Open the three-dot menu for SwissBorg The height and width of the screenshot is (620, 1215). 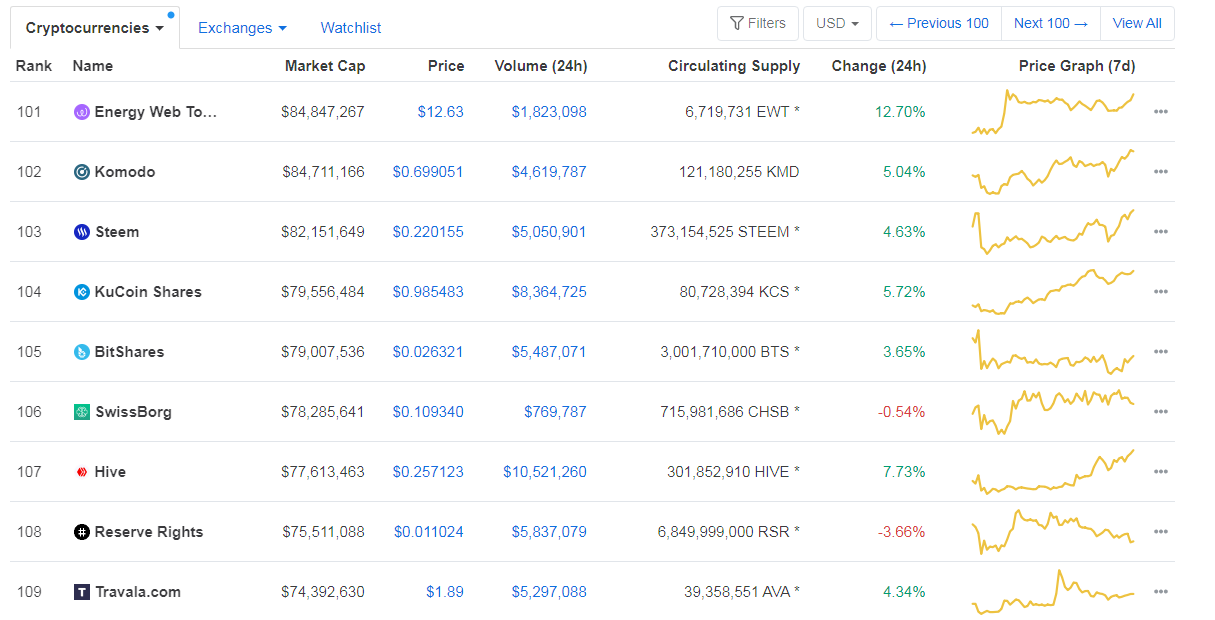[1160, 412]
